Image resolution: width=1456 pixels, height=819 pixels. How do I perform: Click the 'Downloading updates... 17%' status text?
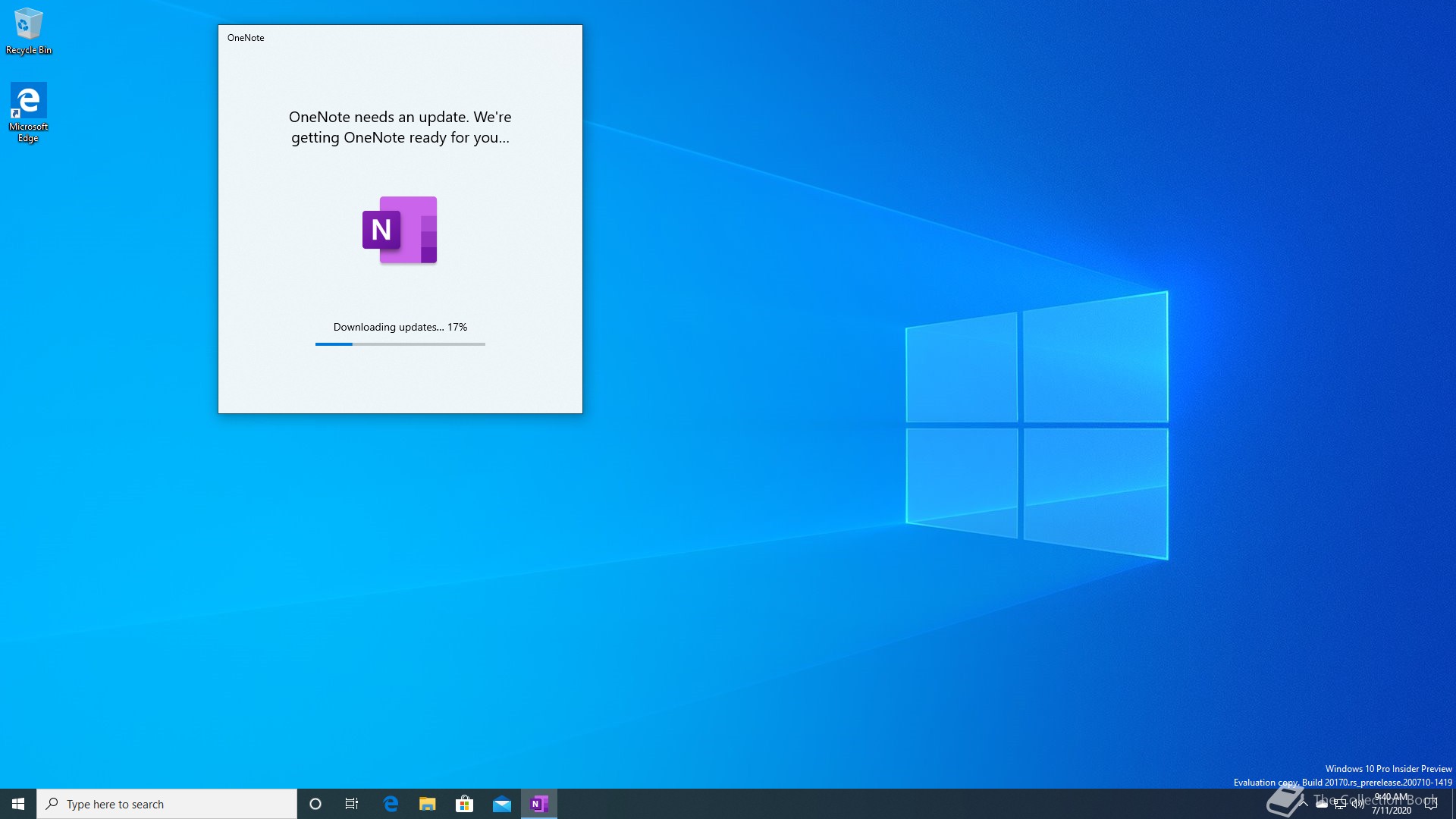pos(400,327)
